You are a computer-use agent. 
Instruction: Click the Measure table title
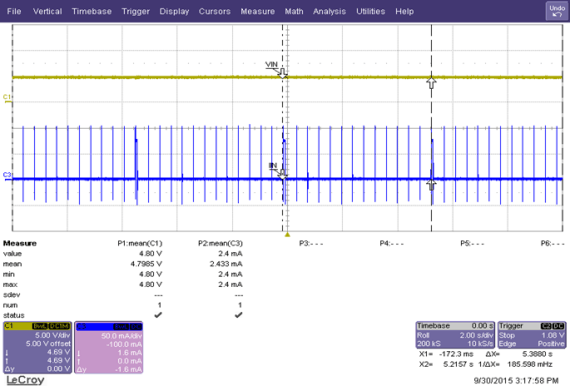click(x=20, y=243)
